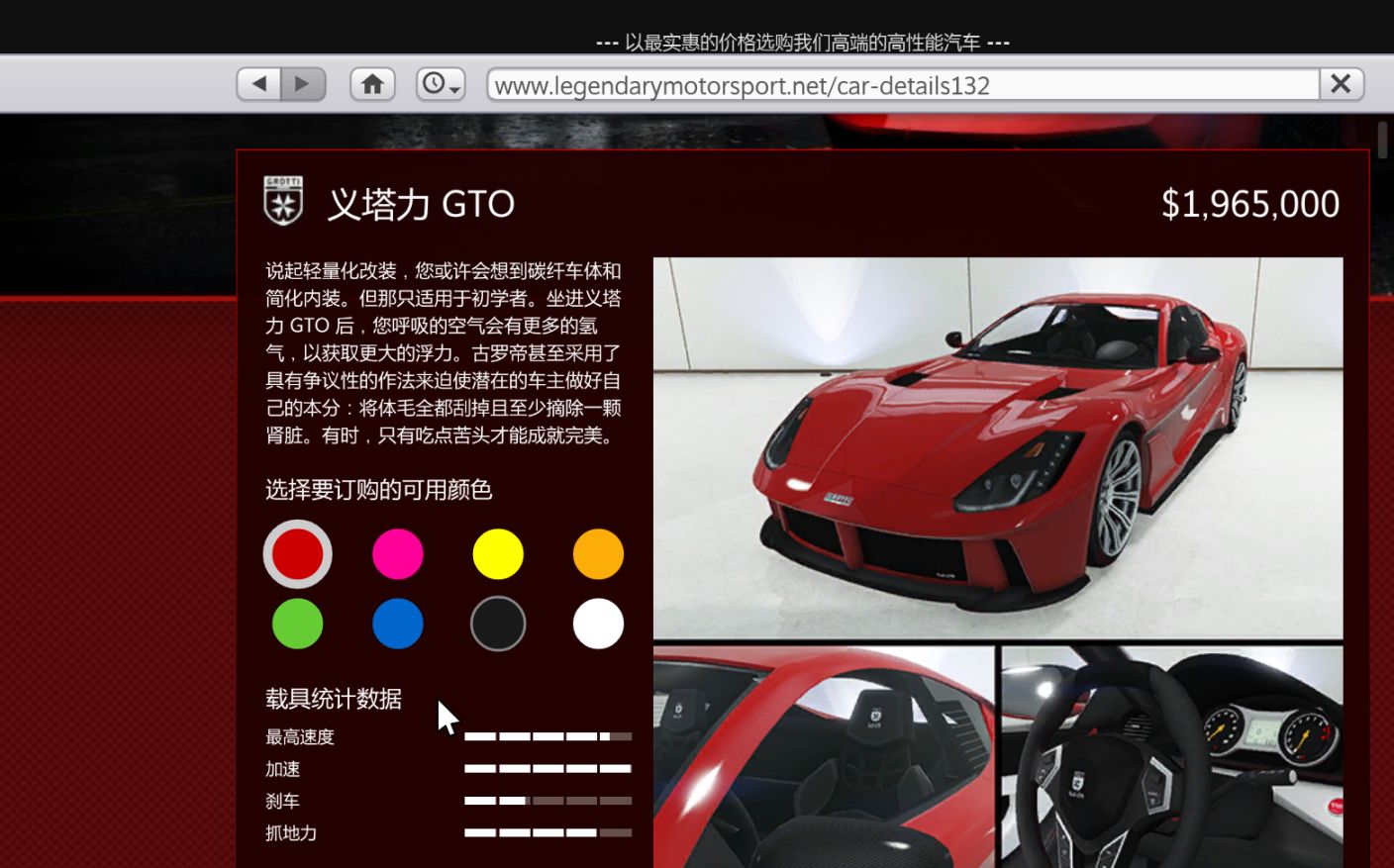Click the Grotti brand shield logo

click(283, 201)
